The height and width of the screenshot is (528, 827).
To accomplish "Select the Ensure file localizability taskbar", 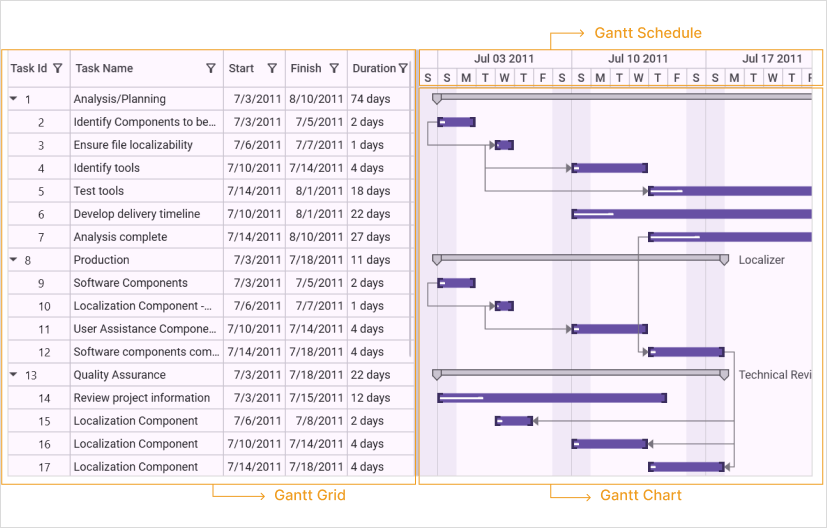I will click(505, 145).
